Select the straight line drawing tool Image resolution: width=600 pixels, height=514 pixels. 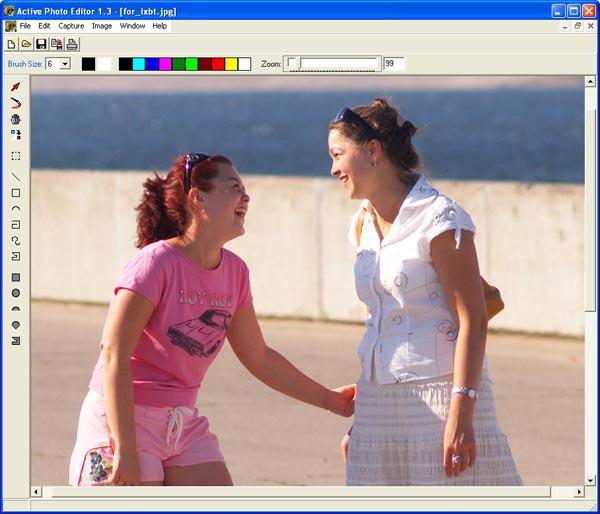click(15, 177)
